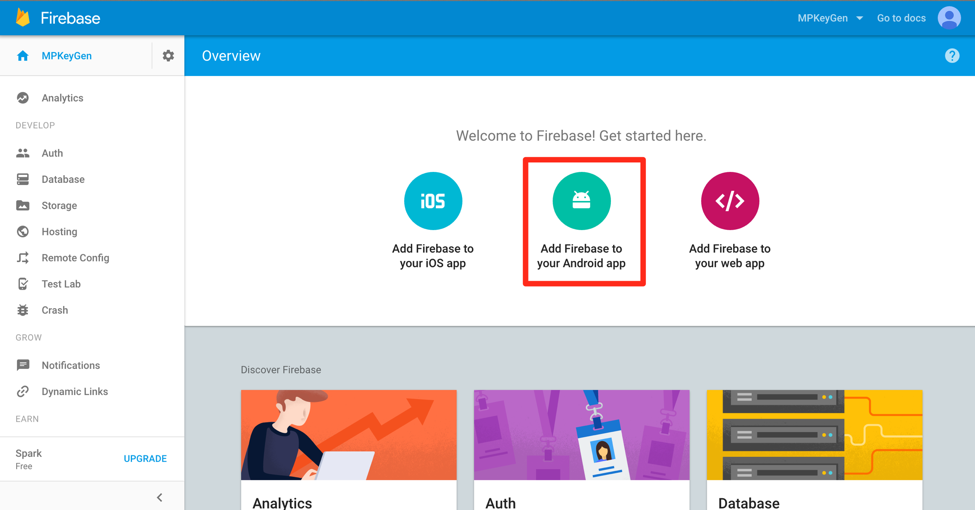Click the Android app circle icon
This screenshot has width=975, height=510.
(581, 201)
